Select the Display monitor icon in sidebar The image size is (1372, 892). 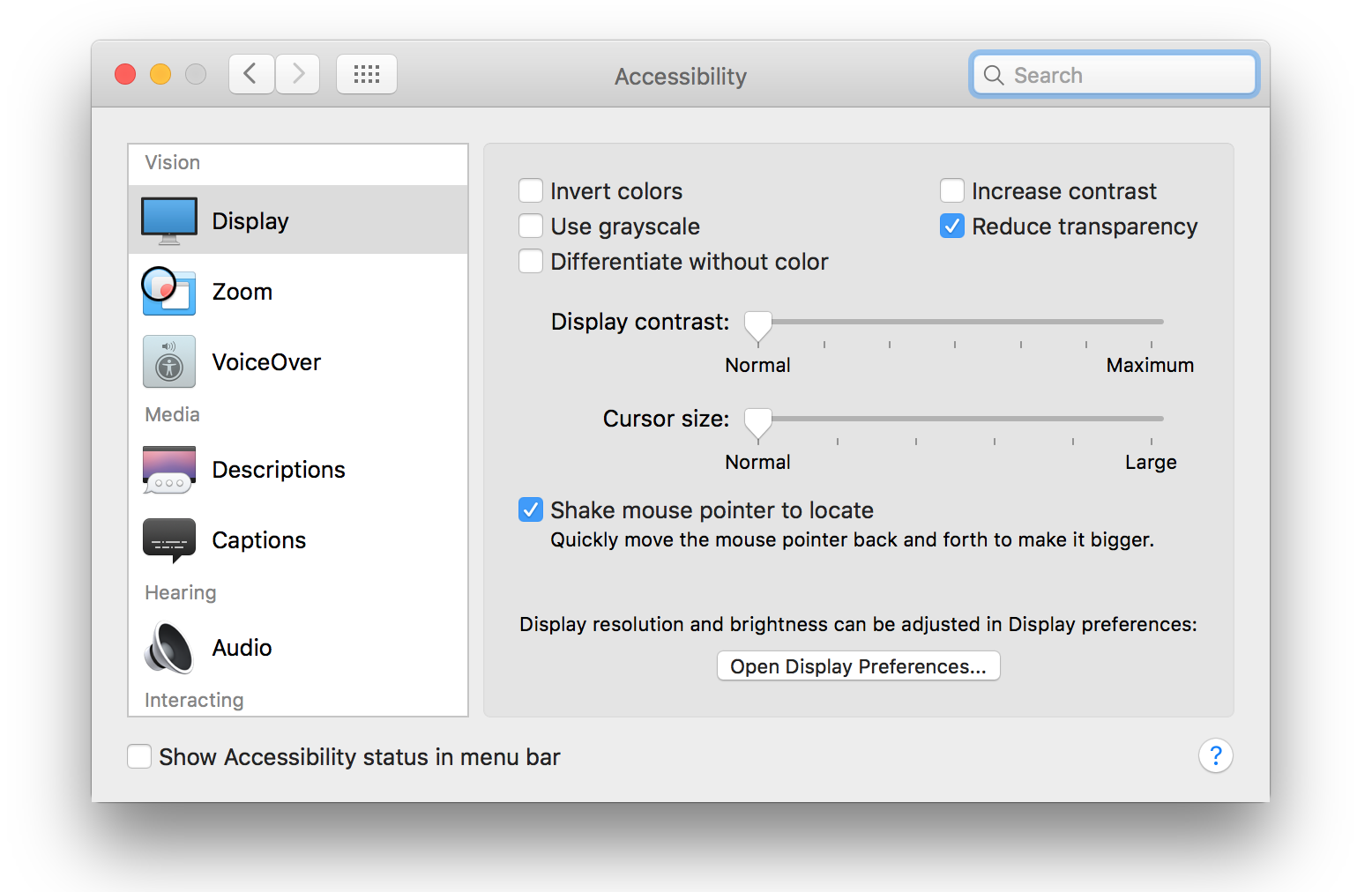click(x=169, y=220)
